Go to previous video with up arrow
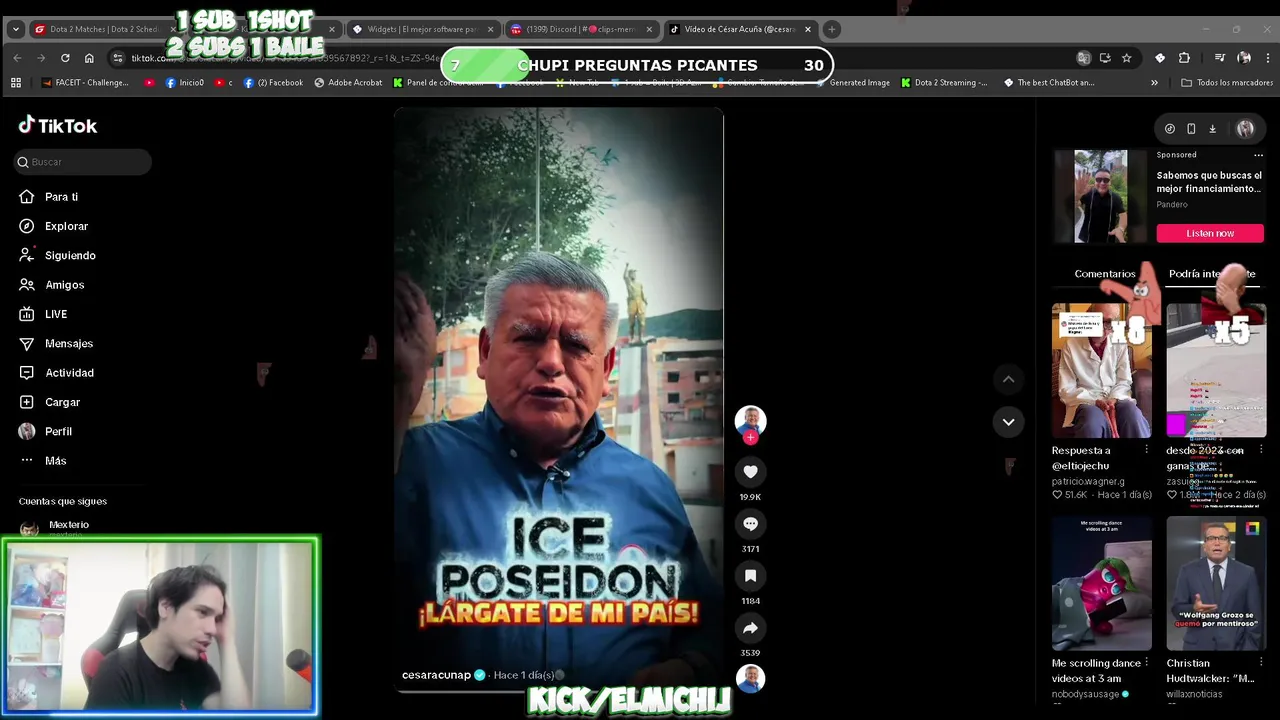The image size is (1280, 720). (x=1008, y=379)
